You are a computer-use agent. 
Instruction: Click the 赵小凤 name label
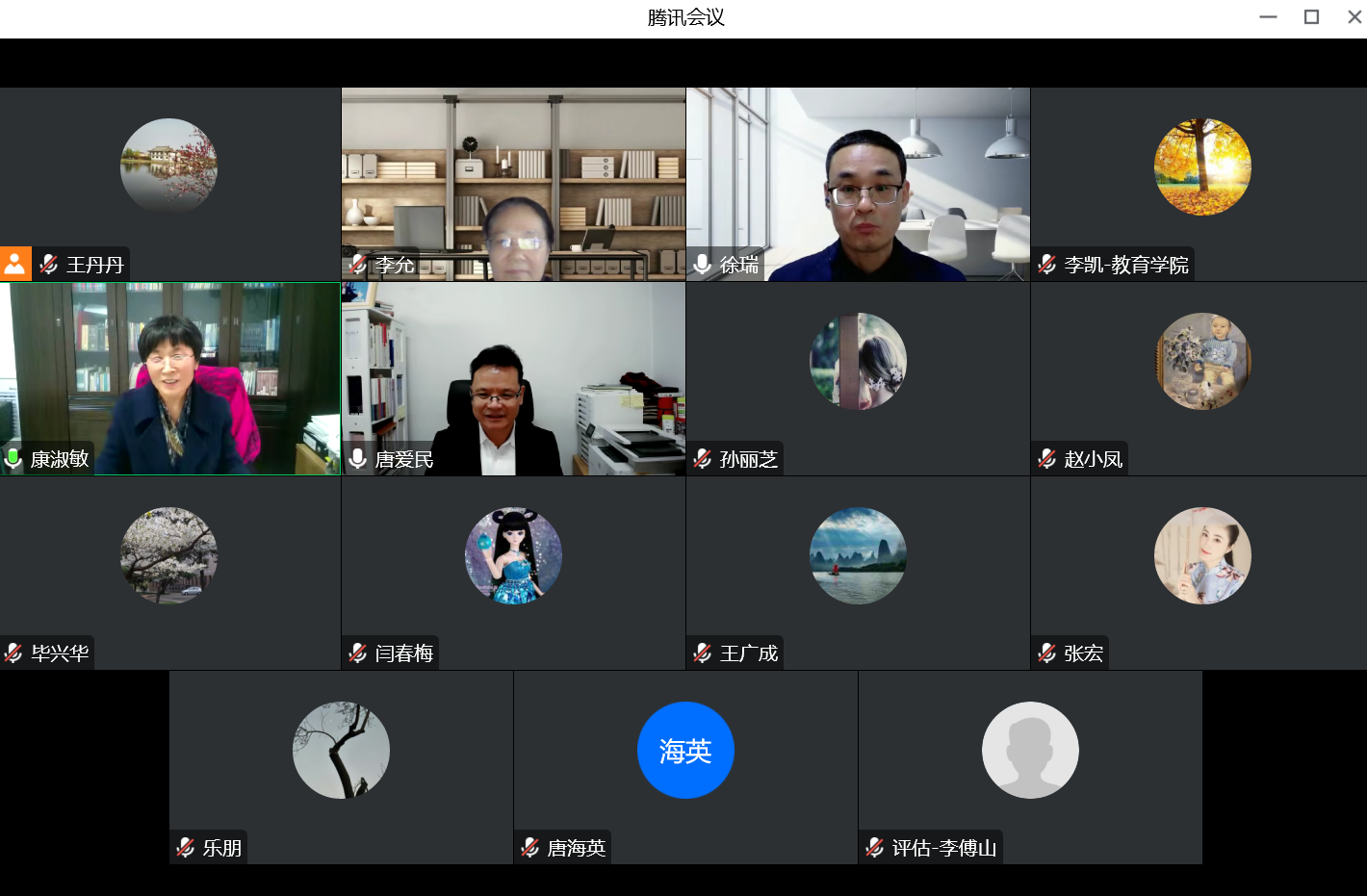(x=1093, y=459)
